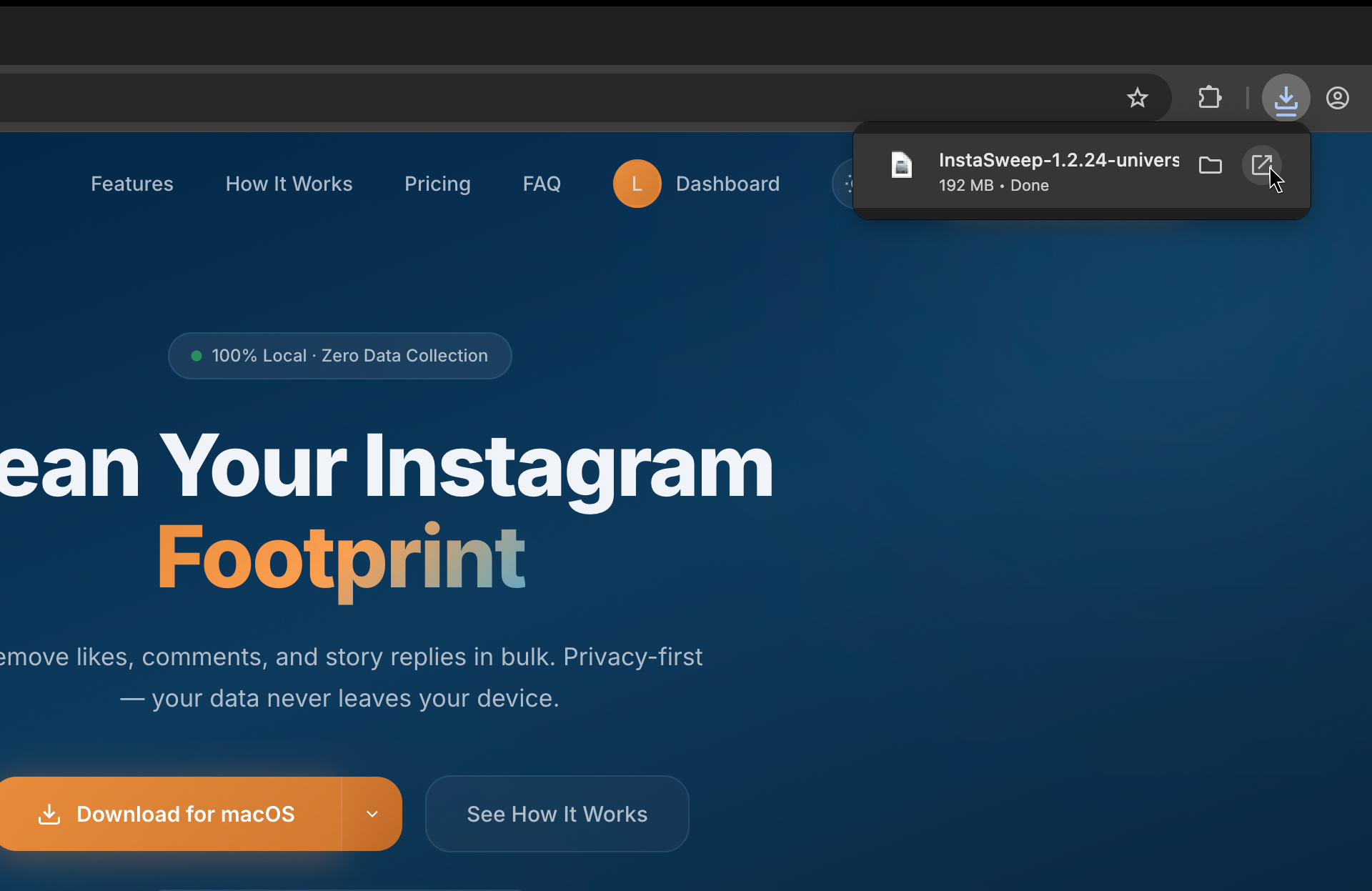The width and height of the screenshot is (1372, 891).
Task: Click the orange L user avatar
Action: (637, 184)
